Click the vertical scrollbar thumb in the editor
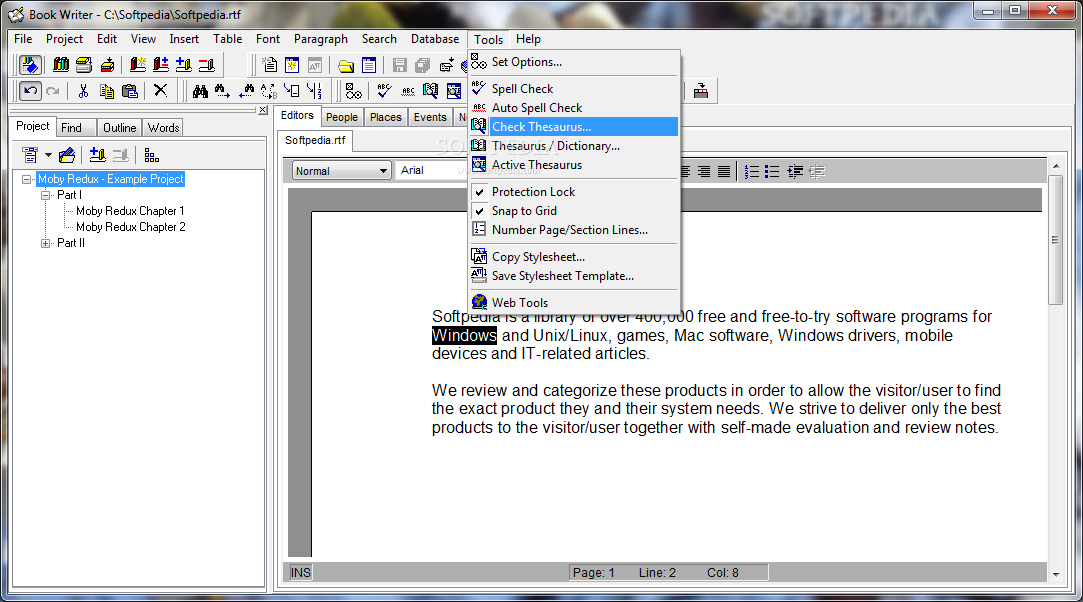This screenshot has height=602, width=1083. coord(1055,240)
